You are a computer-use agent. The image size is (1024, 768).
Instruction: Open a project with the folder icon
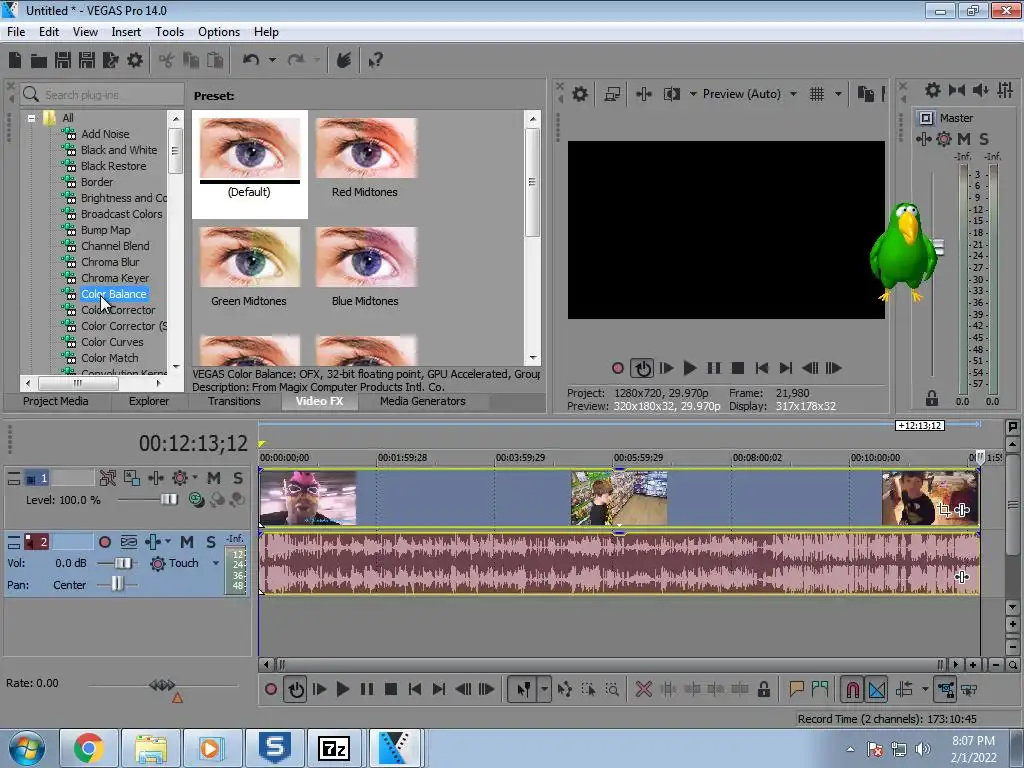[x=39, y=61]
